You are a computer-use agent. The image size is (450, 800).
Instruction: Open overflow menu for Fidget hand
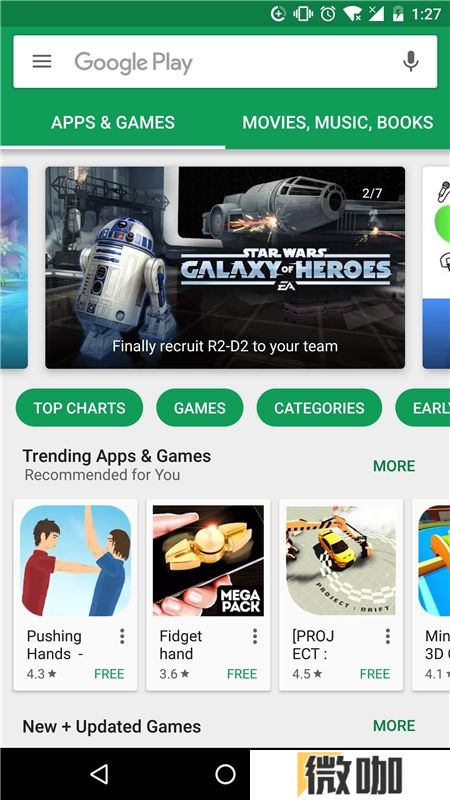click(255, 636)
